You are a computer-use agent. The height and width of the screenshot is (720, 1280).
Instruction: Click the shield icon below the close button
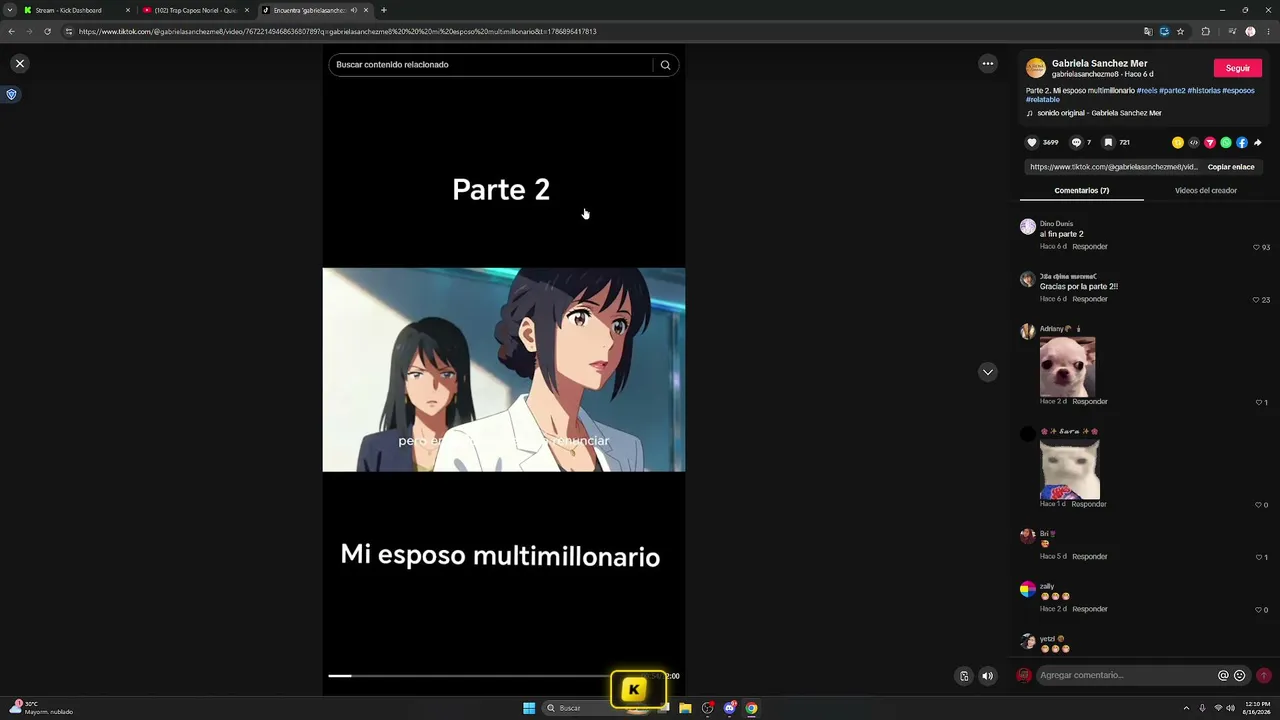(12, 95)
